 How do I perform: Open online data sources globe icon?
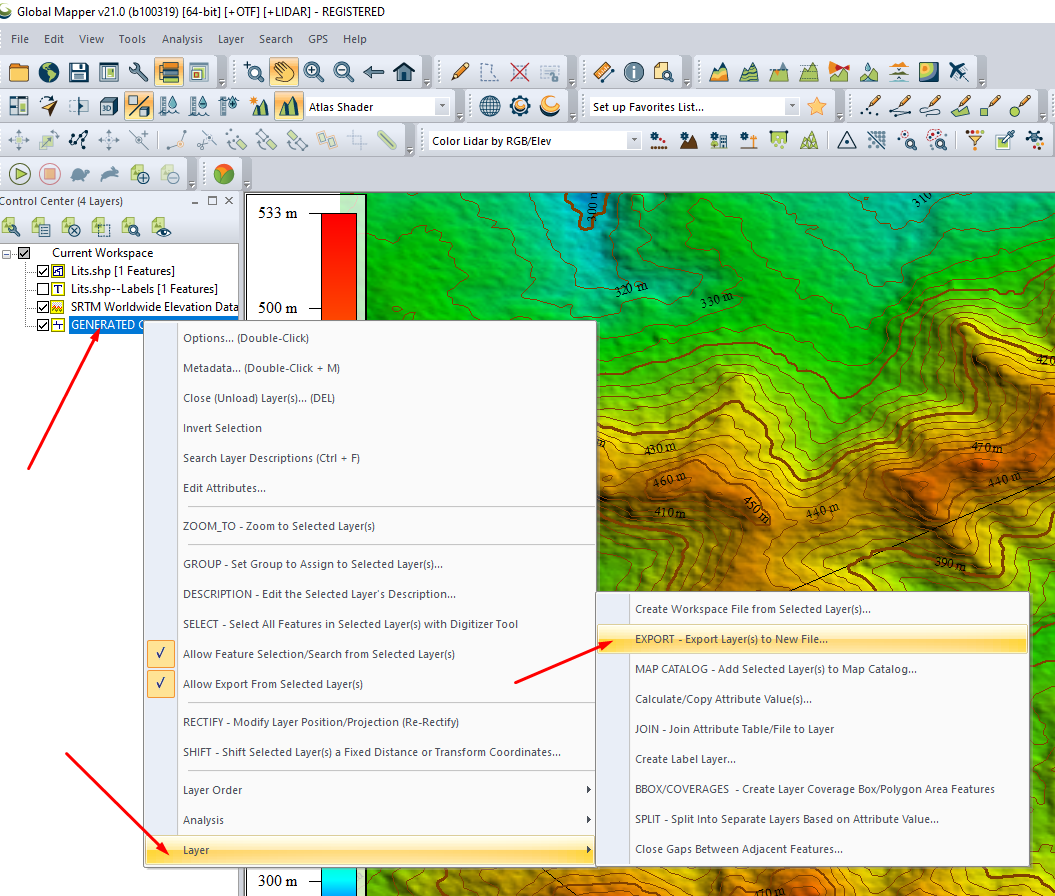click(x=48, y=72)
